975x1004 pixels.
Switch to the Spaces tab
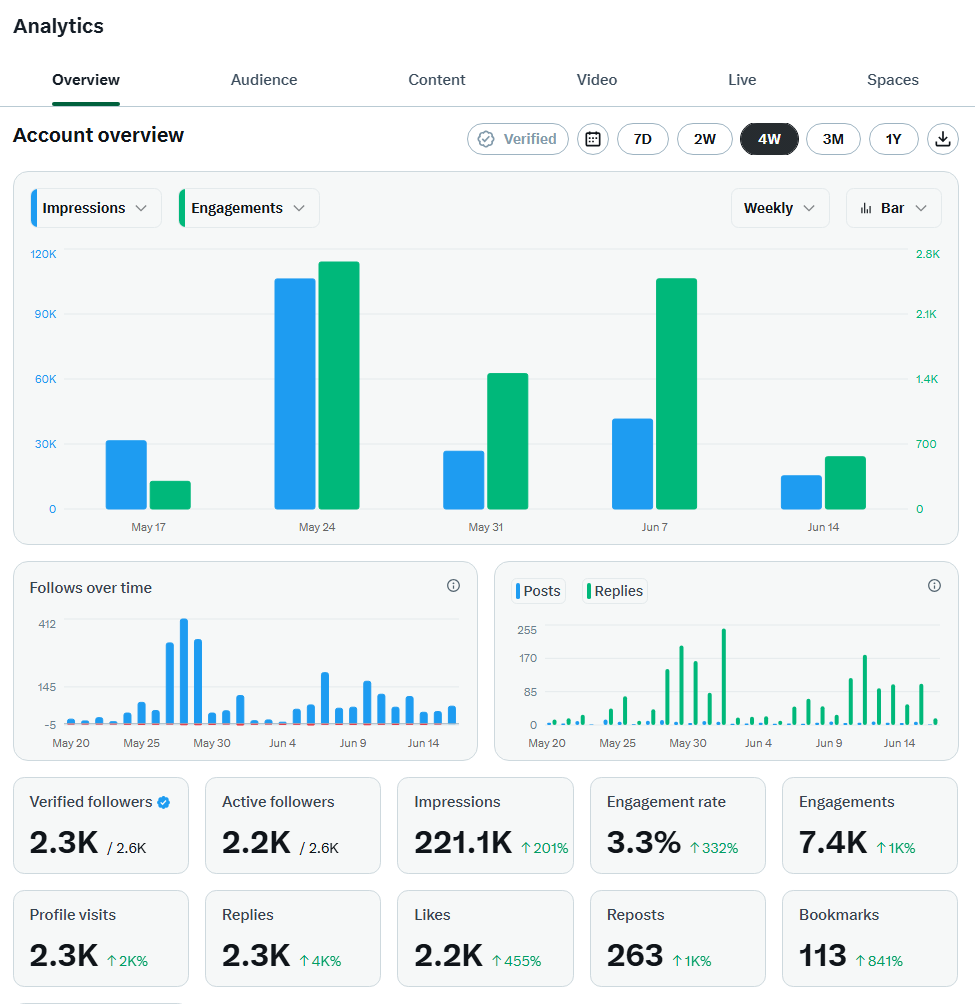tap(892, 80)
